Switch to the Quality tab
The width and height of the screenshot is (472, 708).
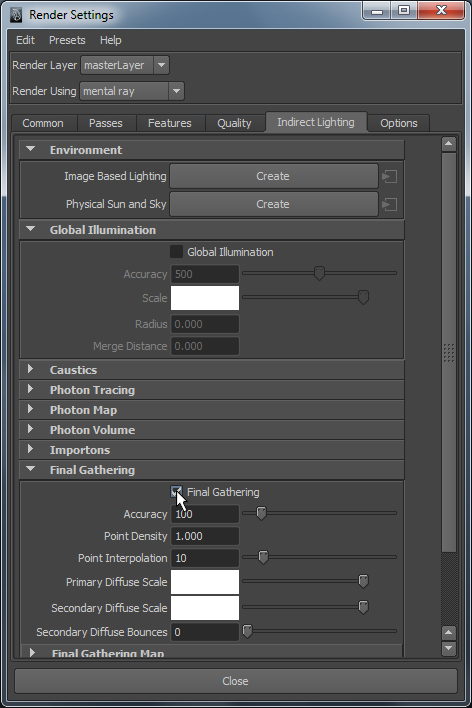pos(234,123)
